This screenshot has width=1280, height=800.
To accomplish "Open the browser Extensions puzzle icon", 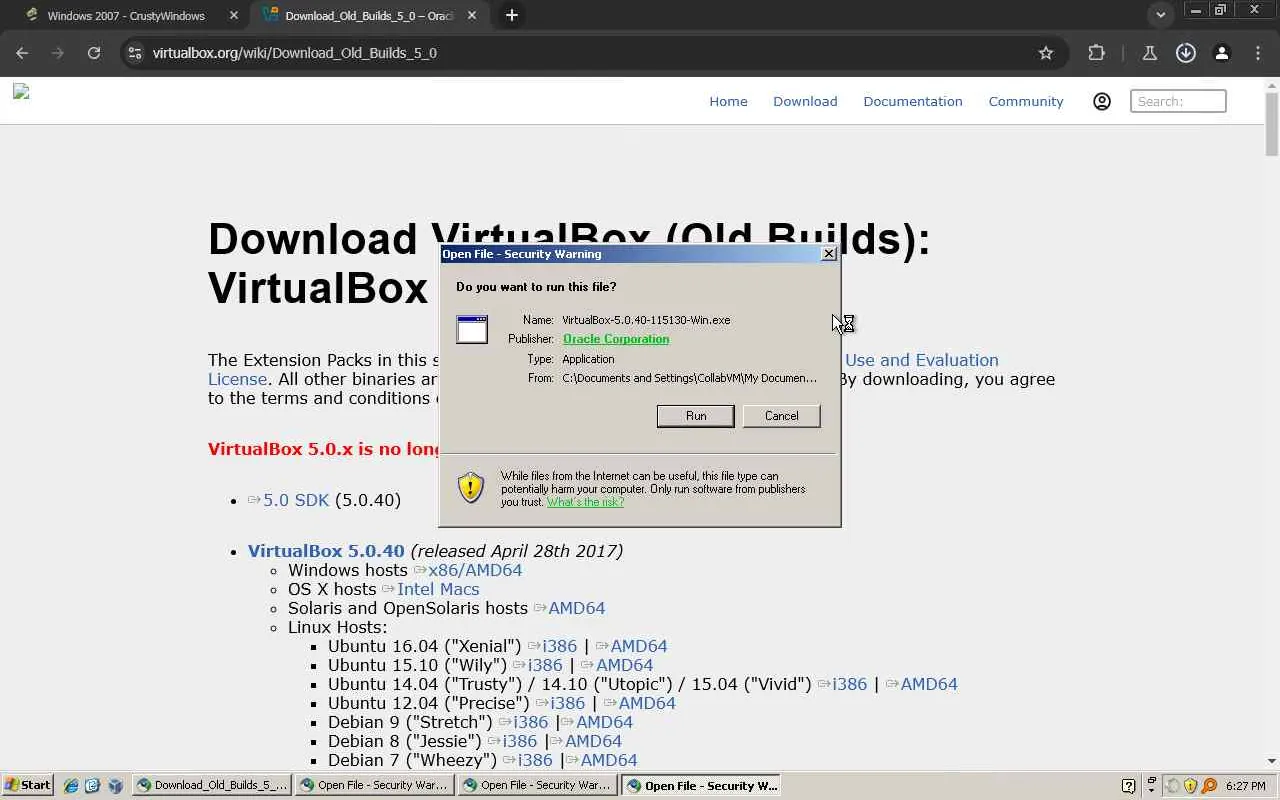I will click(x=1097, y=53).
